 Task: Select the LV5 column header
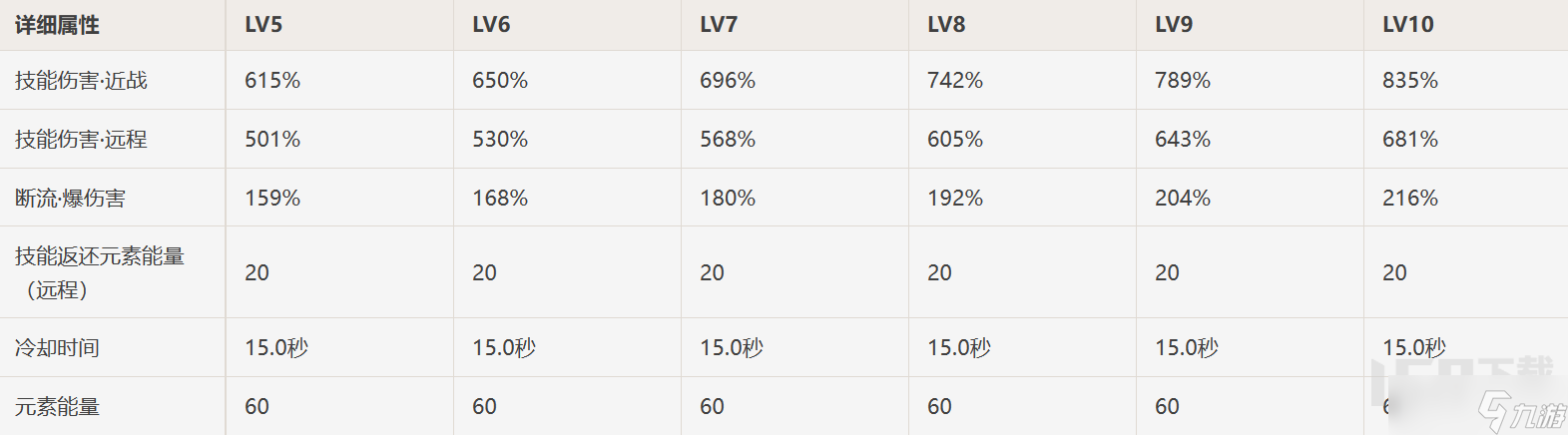263,25
